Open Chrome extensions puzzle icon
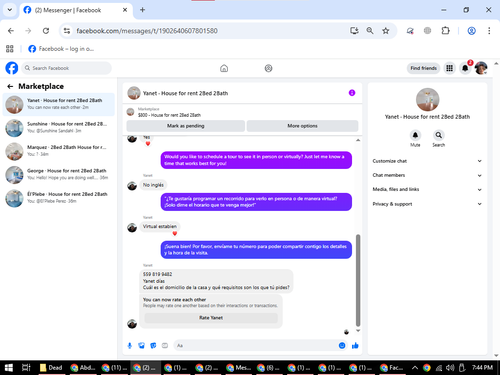This screenshot has width=500, height=375. click(445, 31)
